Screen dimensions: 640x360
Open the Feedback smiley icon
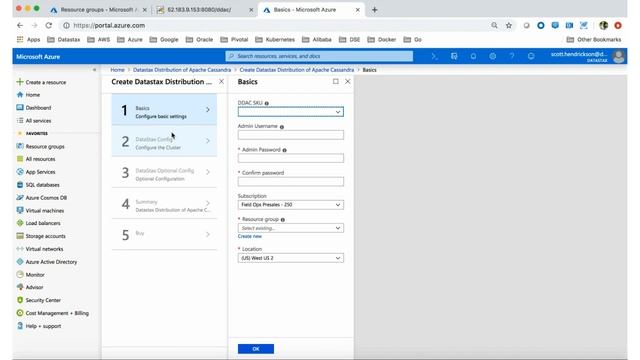(x=531, y=56)
